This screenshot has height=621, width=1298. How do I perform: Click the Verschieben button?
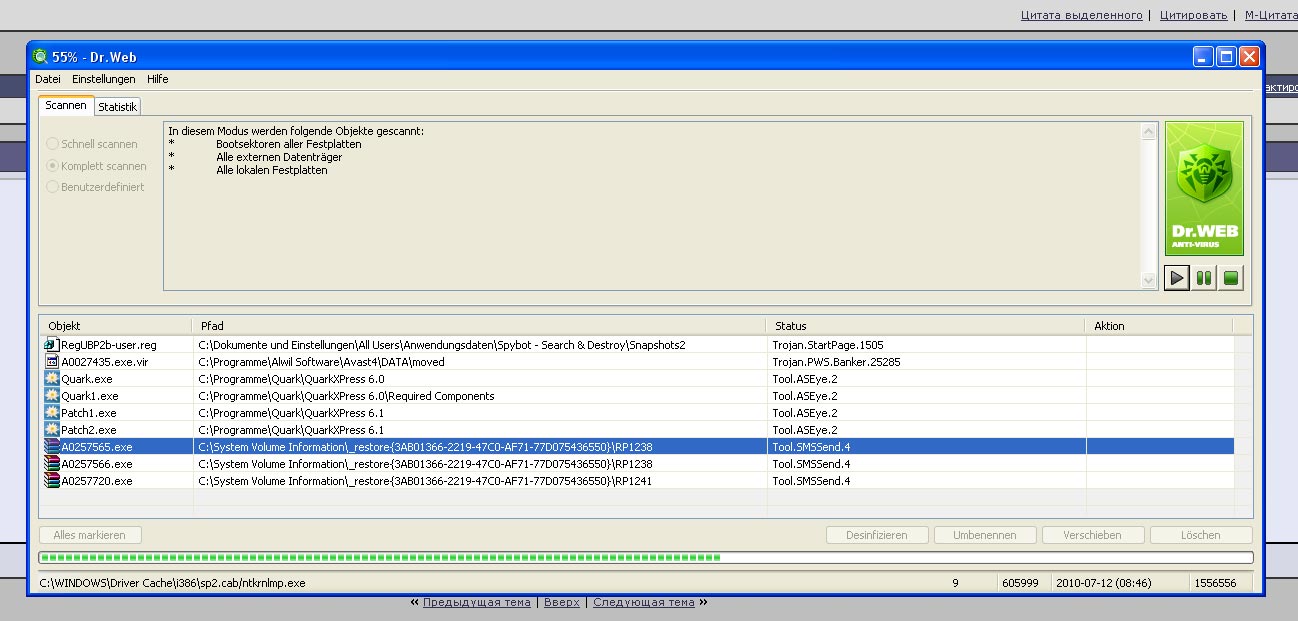pyautogui.click(x=1093, y=535)
